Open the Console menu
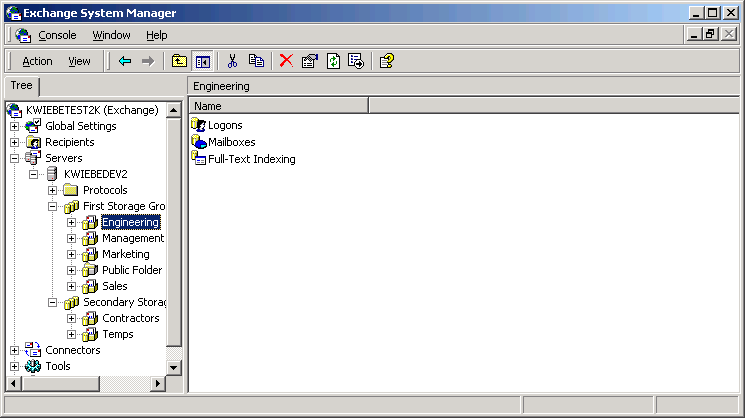 (x=57, y=35)
